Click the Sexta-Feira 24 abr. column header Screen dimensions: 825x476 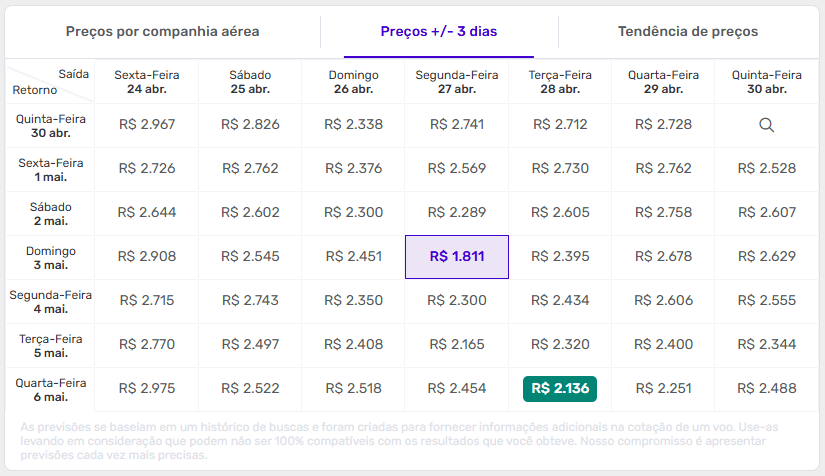click(147, 81)
